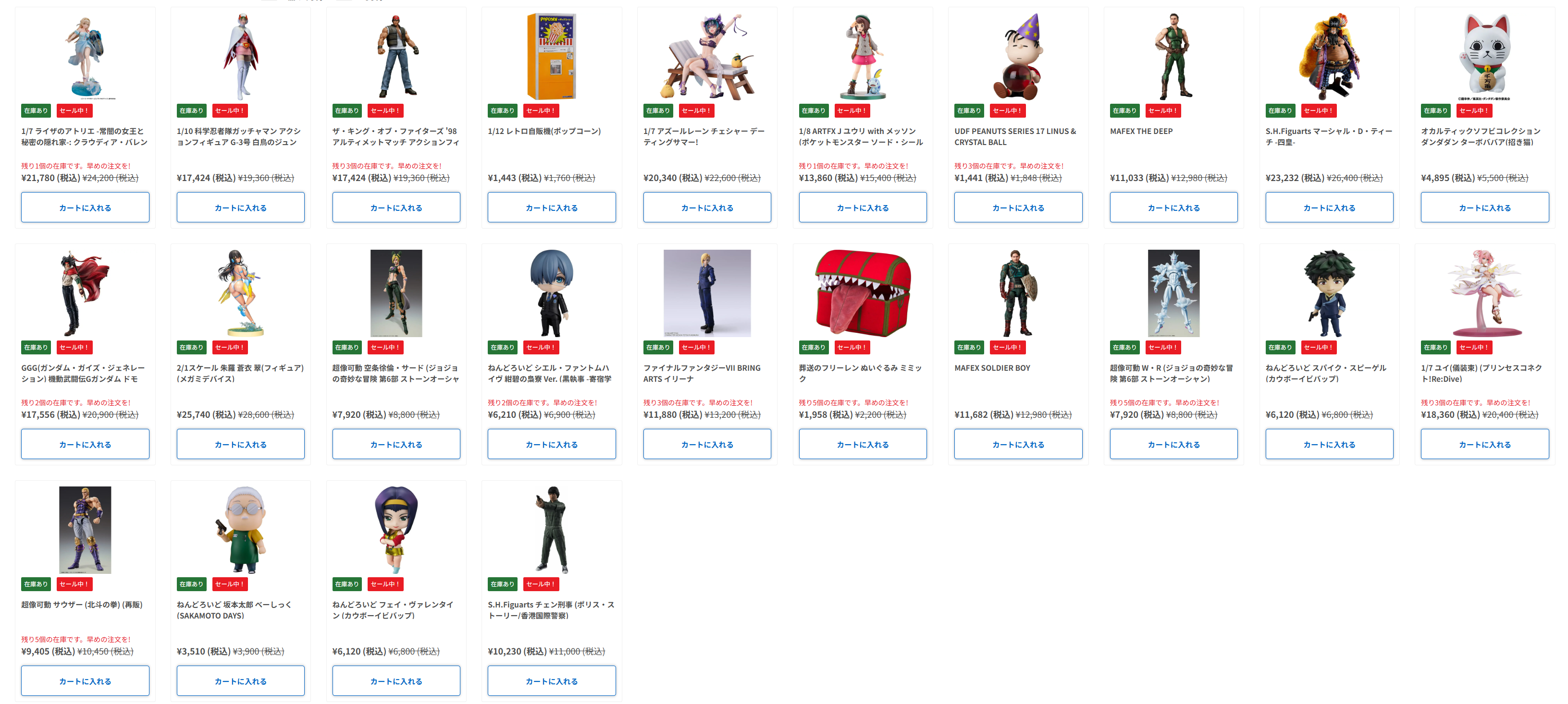Add MAFEX THE DEEP to cart
This screenshot has width=1568, height=704.
[x=1173, y=207]
